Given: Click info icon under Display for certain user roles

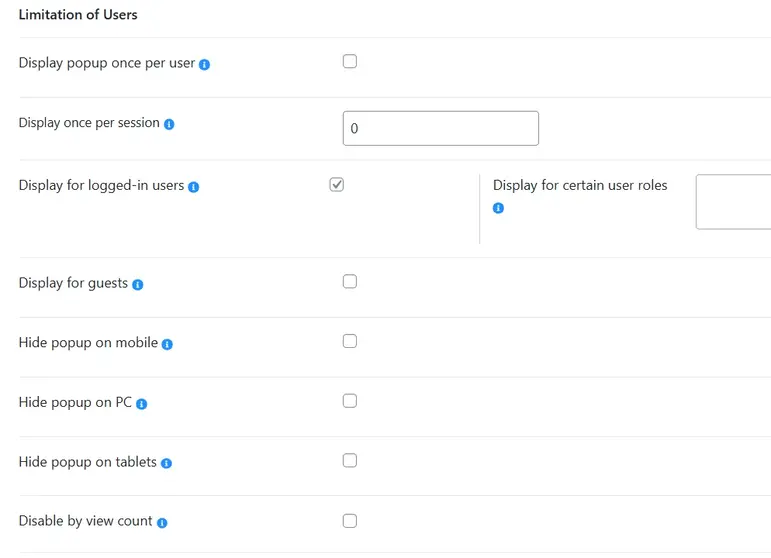Looking at the screenshot, I should (x=498, y=208).
